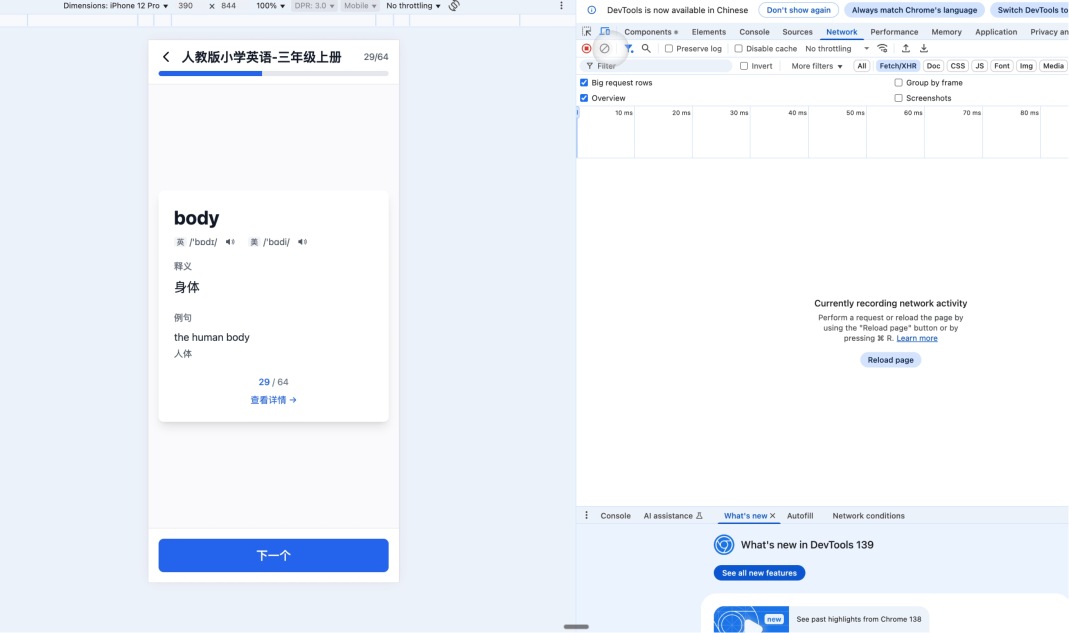Open the 查看详情 link
The image size is (1069, 633).
pyautogui.click(x=273, y=400)
